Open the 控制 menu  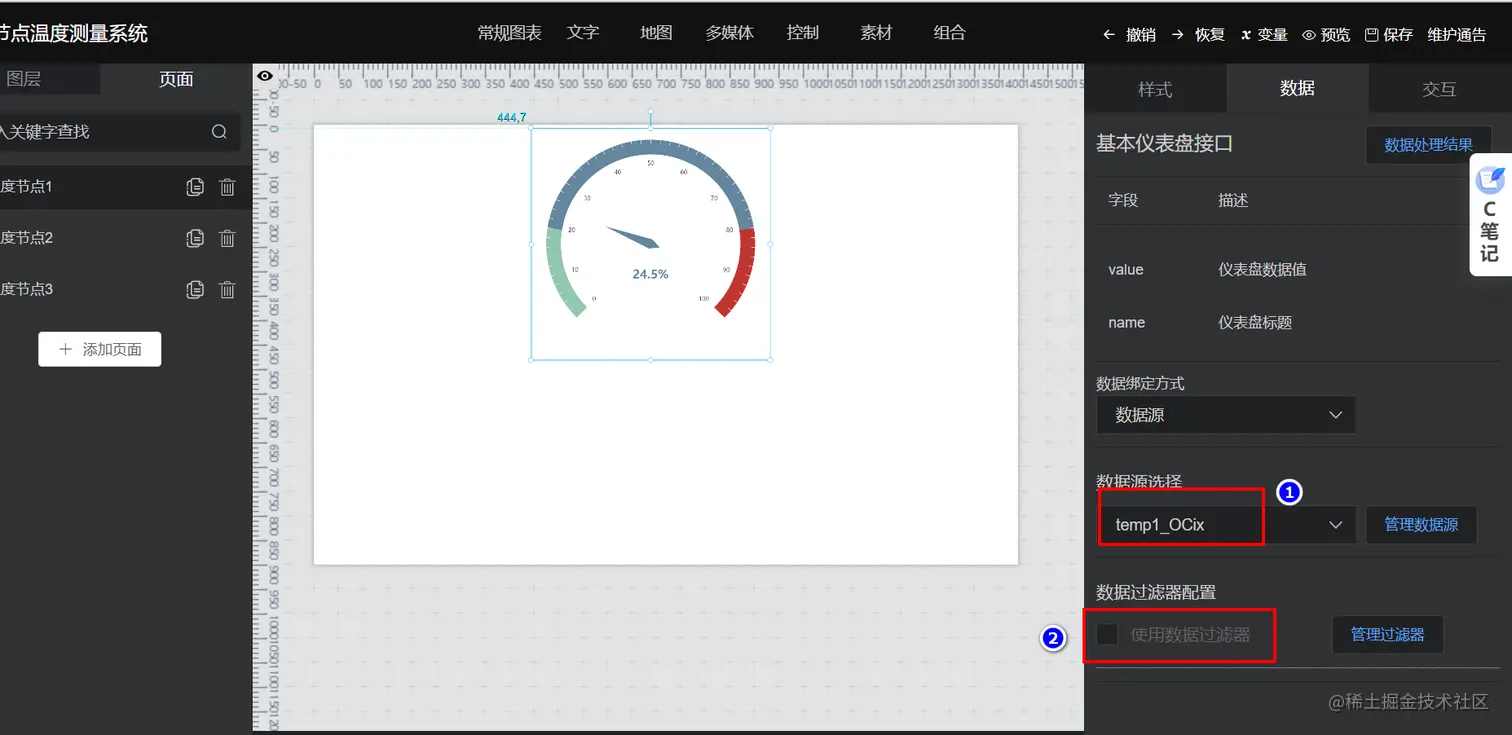tap(803, 33)
